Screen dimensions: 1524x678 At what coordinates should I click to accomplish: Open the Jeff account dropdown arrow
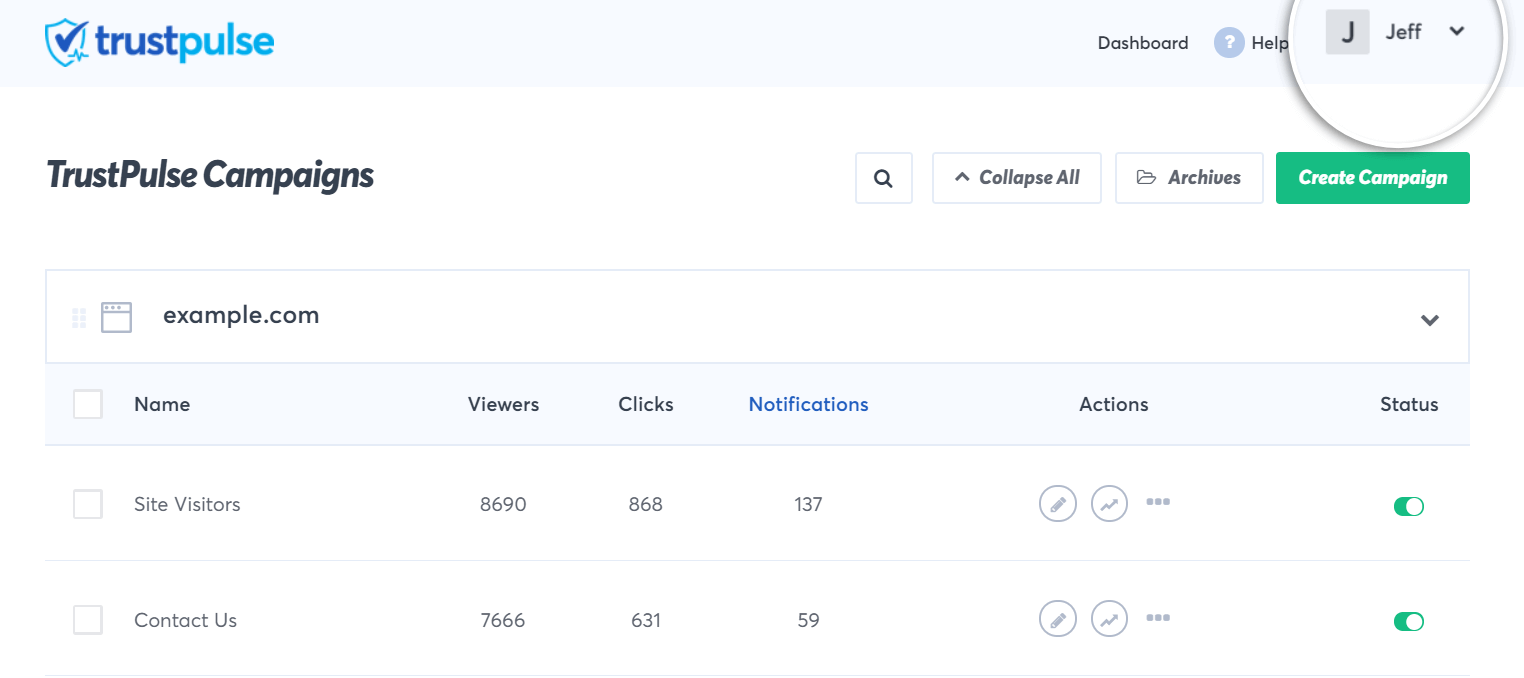1457,32
